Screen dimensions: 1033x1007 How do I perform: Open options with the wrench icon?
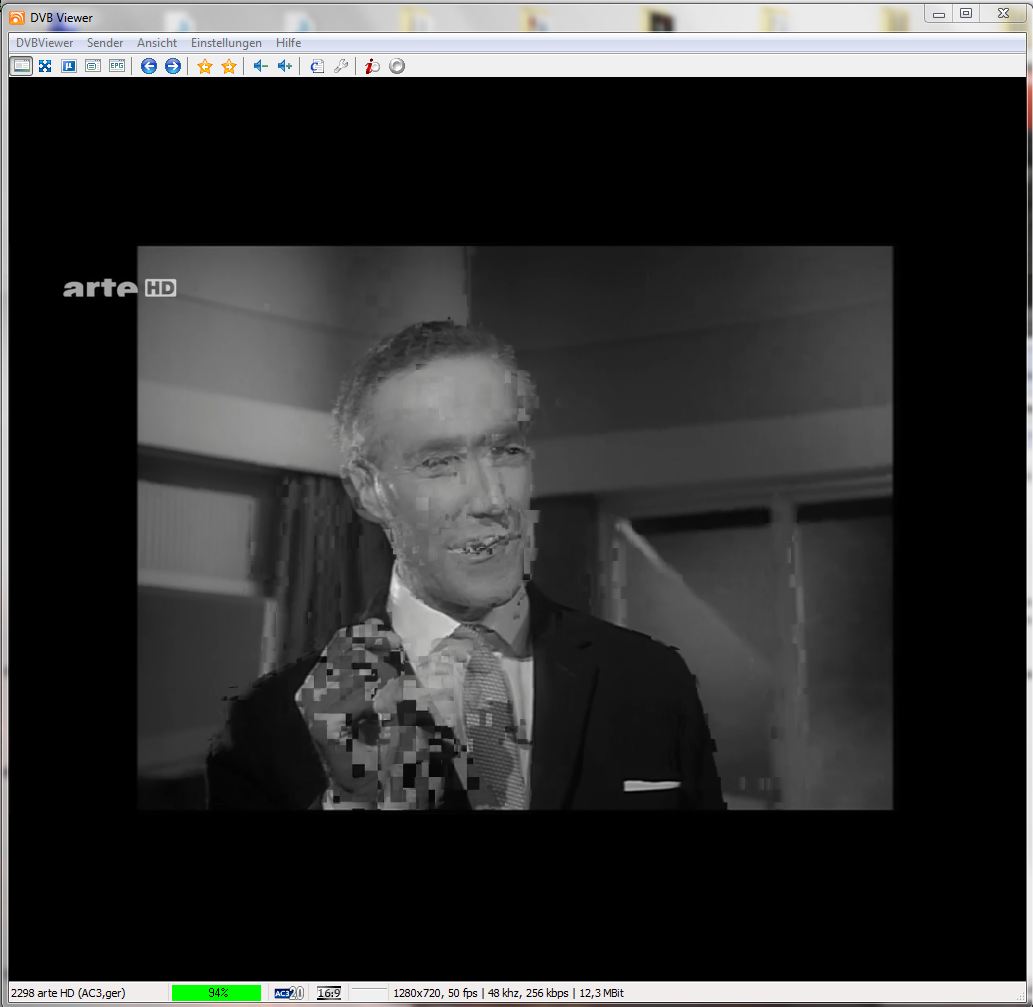341,66
